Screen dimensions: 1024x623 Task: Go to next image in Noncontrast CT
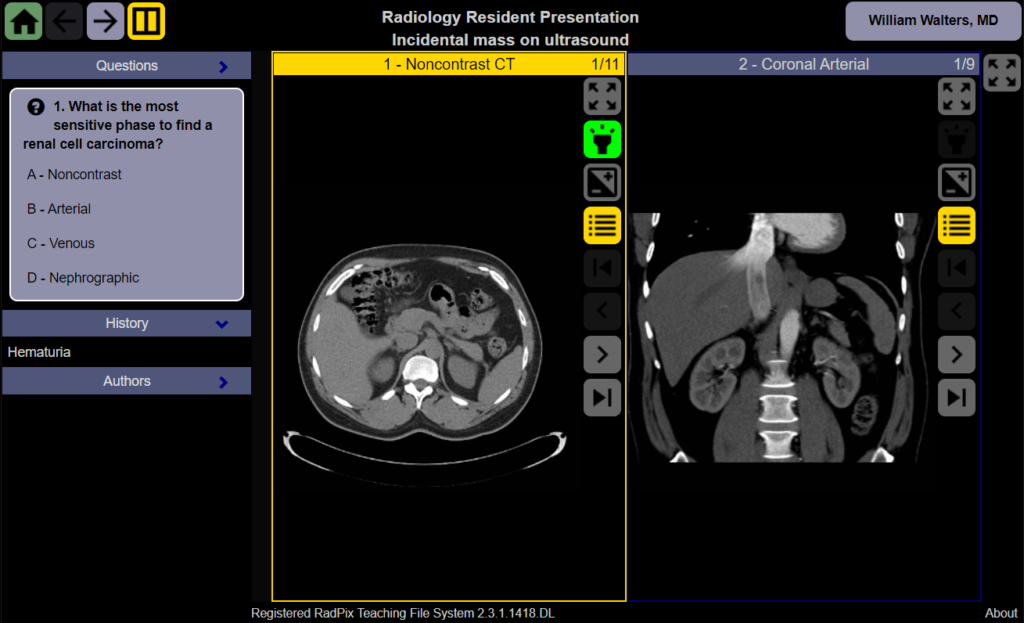(x=602, y=355)
